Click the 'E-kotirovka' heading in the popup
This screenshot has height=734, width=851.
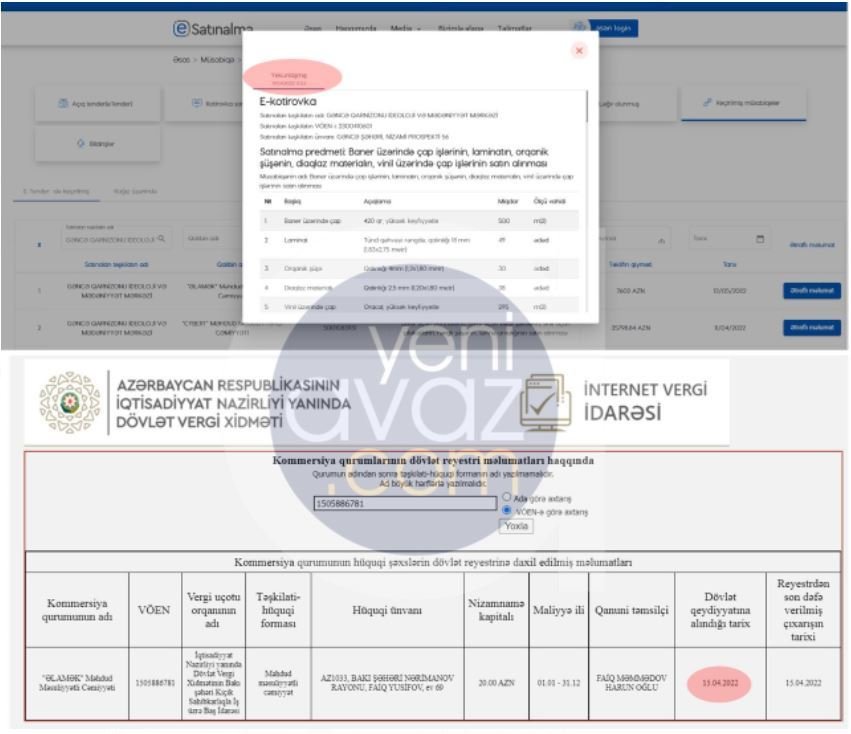tap(288, 102)
